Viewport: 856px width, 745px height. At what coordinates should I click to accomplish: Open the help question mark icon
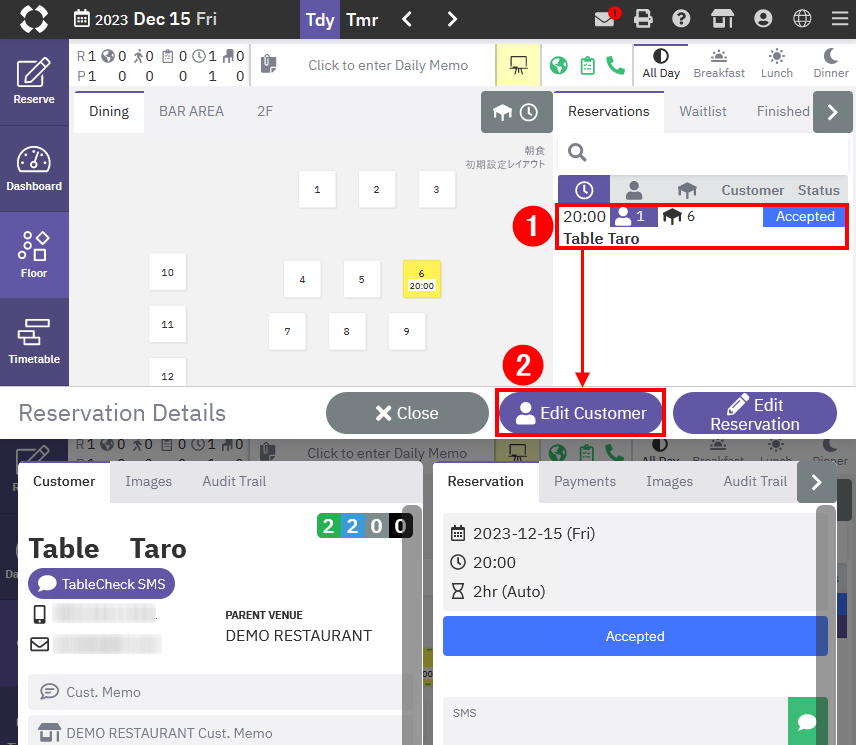point(682,19)
